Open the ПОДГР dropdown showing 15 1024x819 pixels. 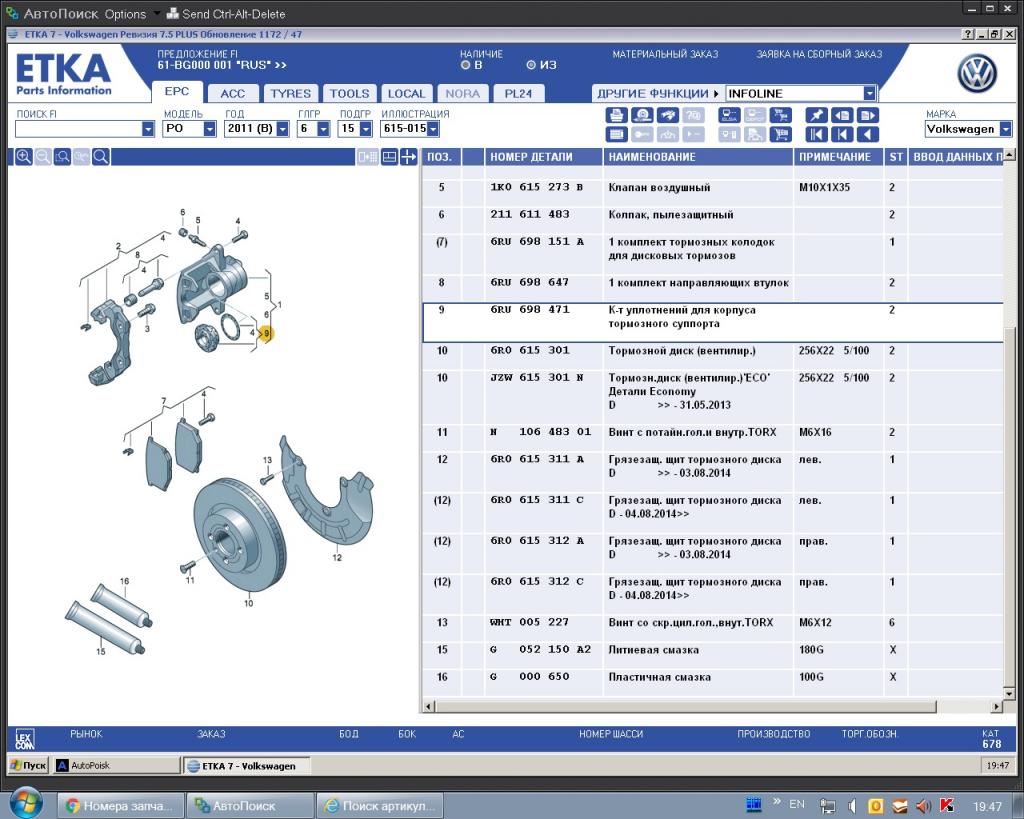click(366, 129)
